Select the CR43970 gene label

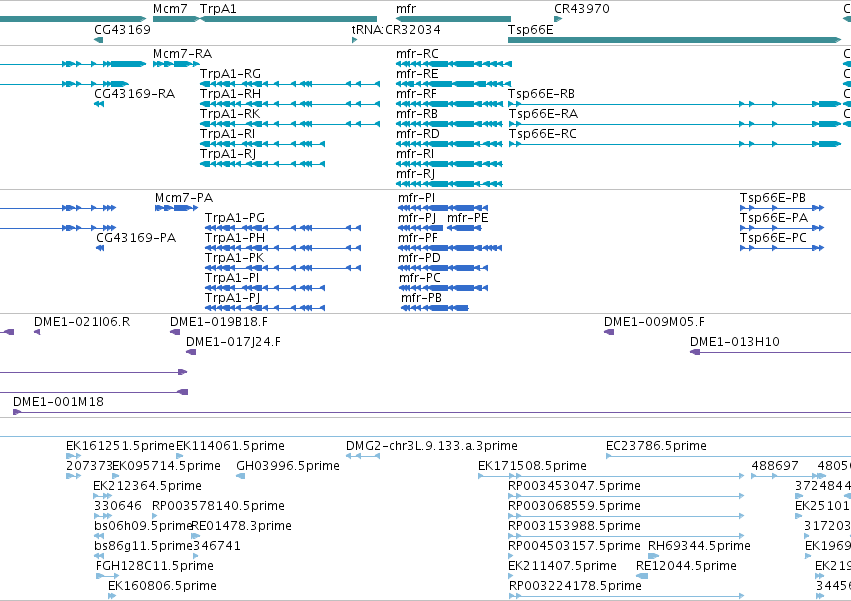coord(582,9)
